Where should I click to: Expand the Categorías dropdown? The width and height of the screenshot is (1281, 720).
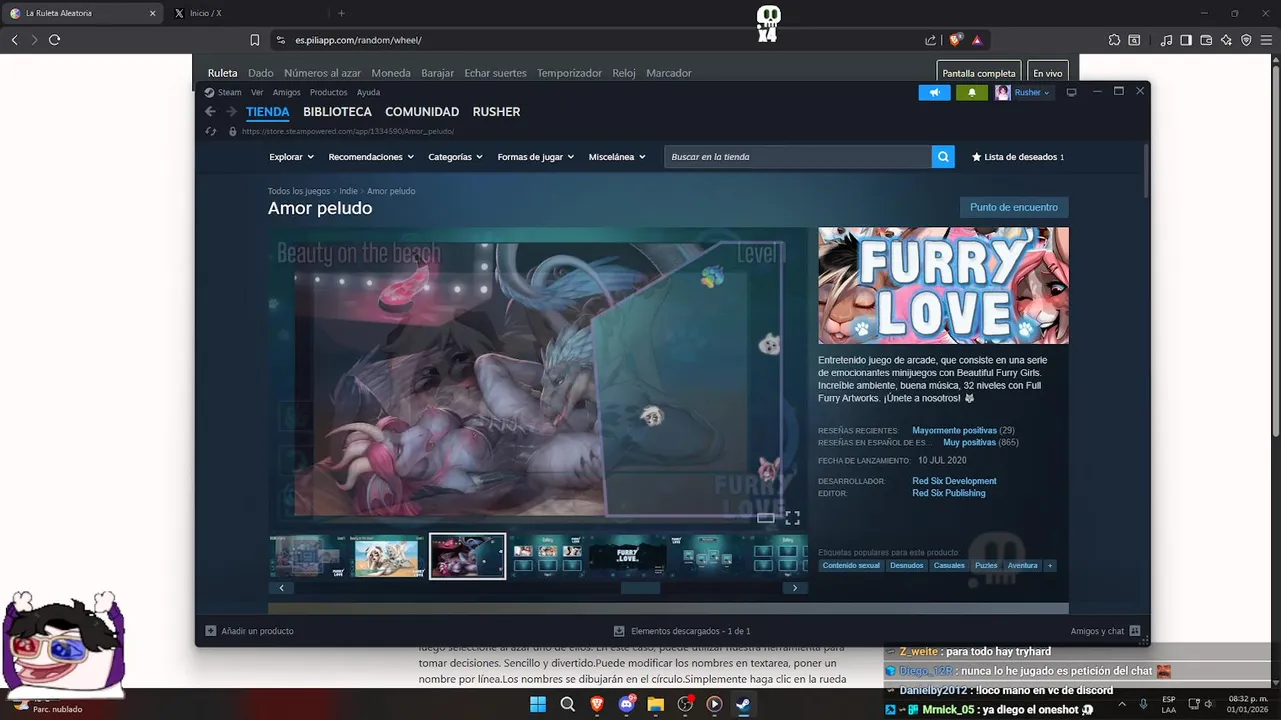455,157
